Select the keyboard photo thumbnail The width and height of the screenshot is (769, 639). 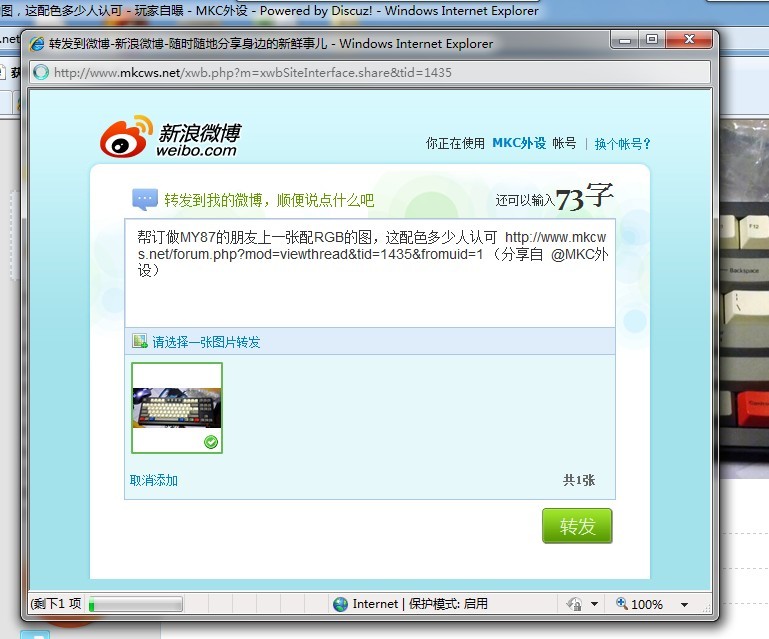coord(177,408)
